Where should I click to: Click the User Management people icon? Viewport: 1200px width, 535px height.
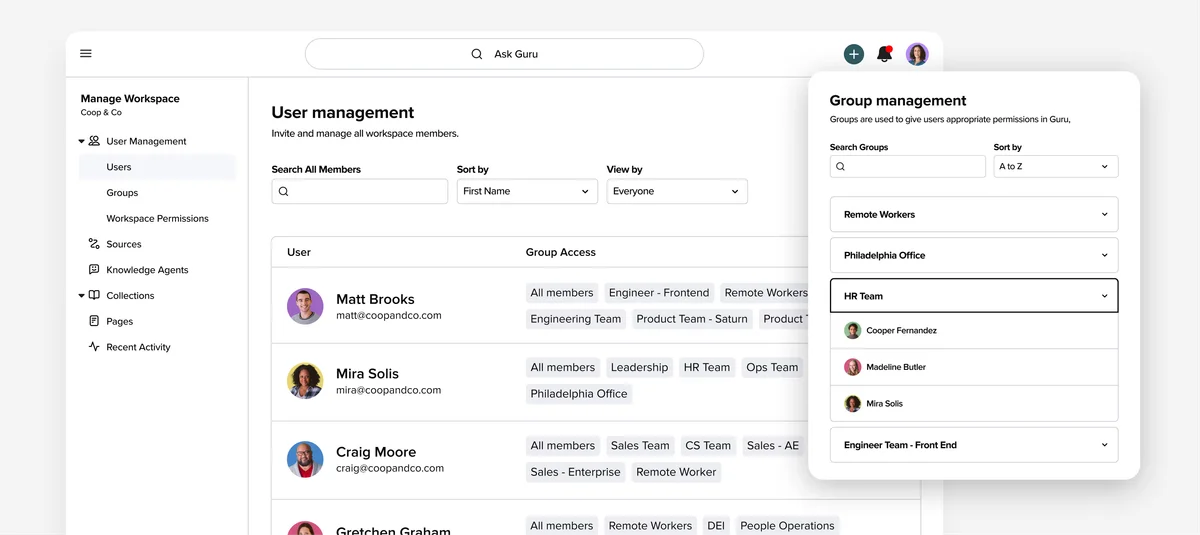point(94,141)
